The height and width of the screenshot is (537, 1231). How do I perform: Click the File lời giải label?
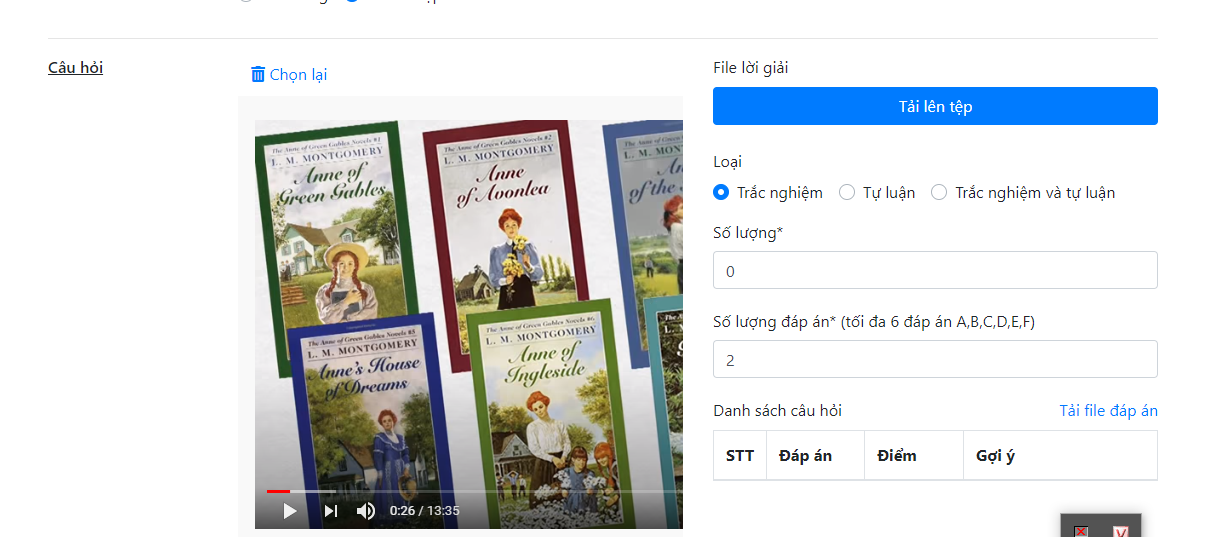[x=751, y=67]
